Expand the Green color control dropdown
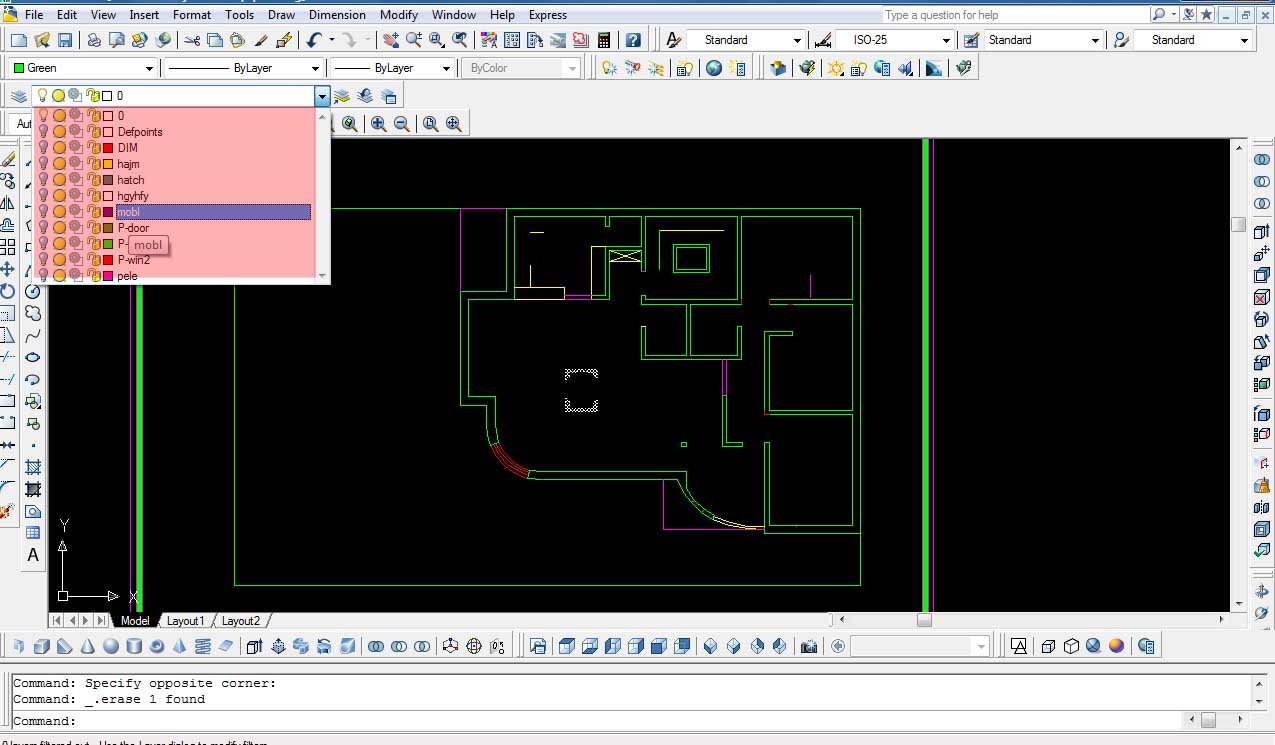1275x745 pixels. [x=149, y=68]
